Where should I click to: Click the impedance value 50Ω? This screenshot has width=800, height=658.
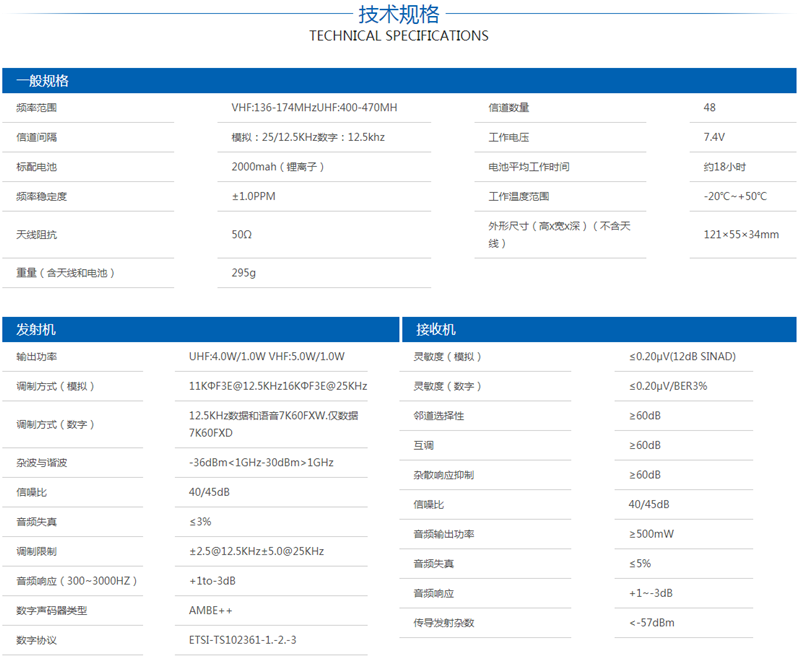(242, 235)
